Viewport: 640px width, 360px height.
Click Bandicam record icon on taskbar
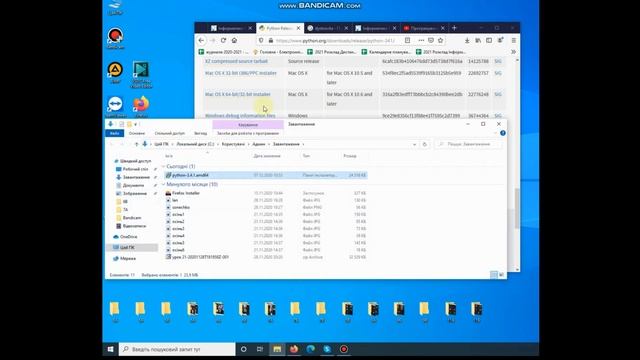click(344, 349)
